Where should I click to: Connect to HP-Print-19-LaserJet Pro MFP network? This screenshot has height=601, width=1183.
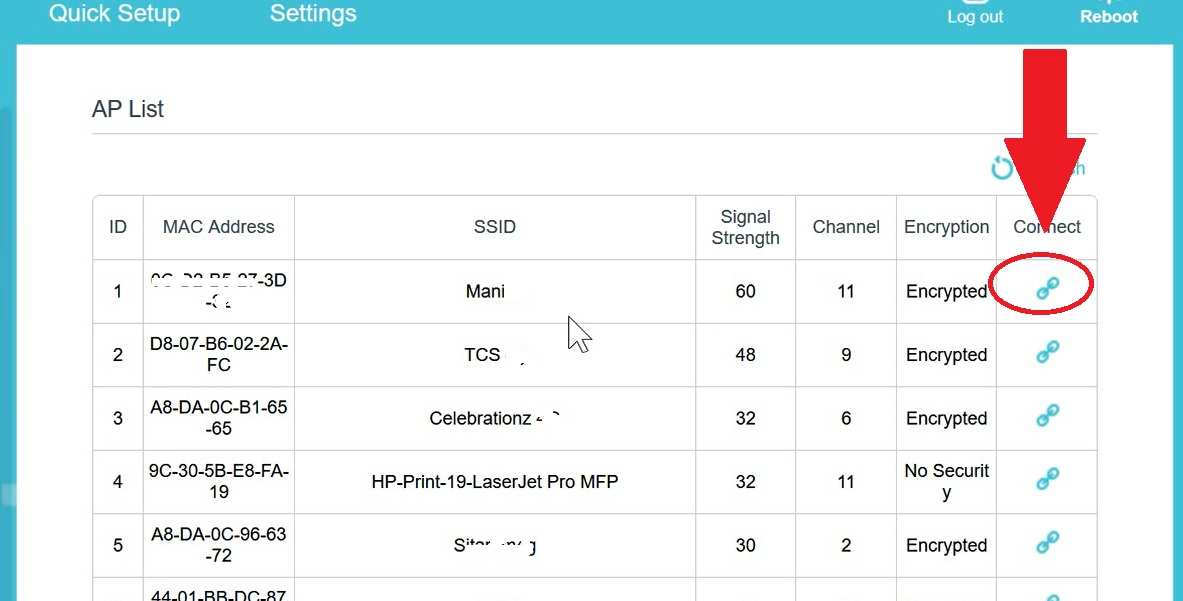click(x=1047, y=478)
